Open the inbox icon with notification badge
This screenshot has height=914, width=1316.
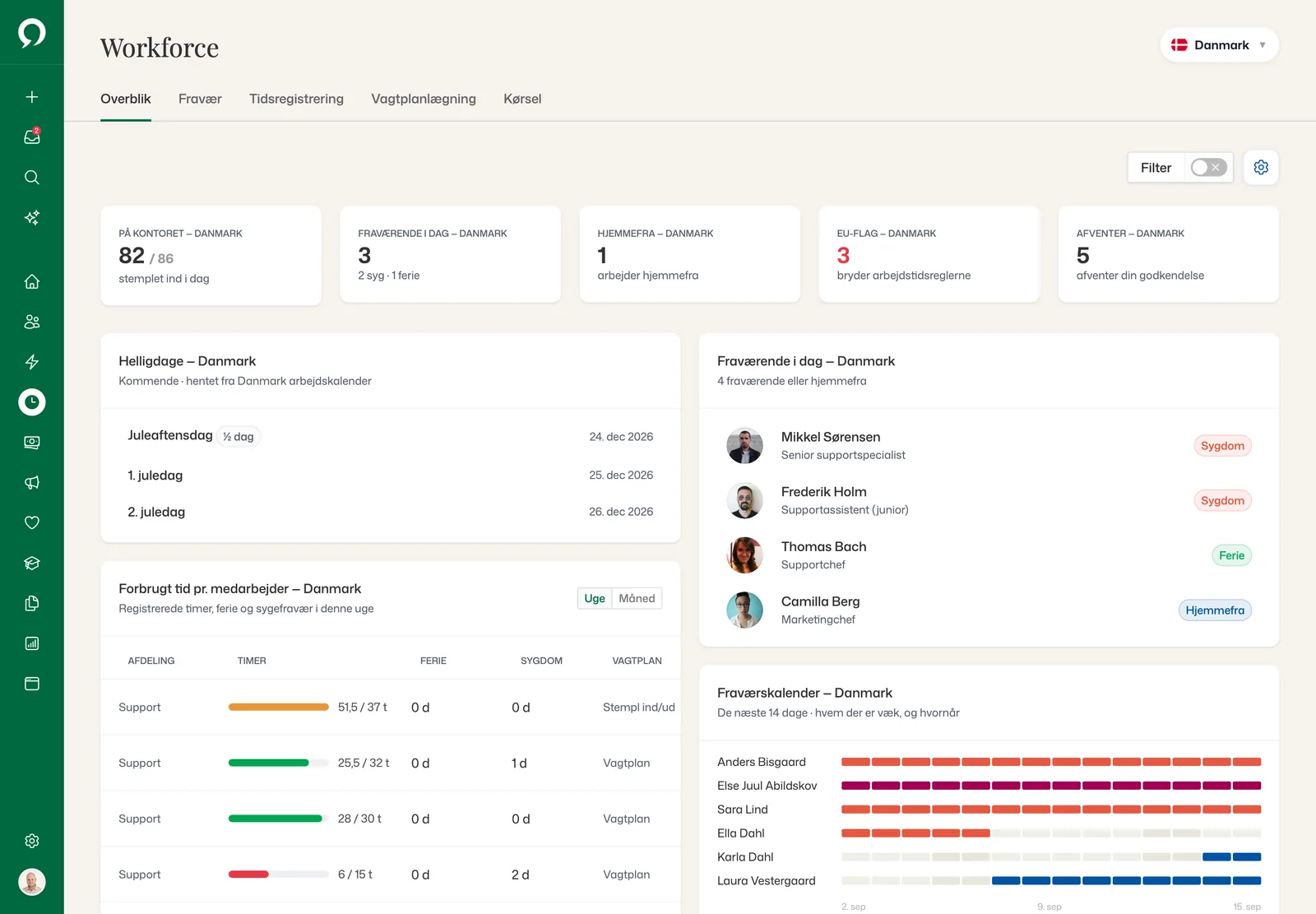[x=32, y=137]
